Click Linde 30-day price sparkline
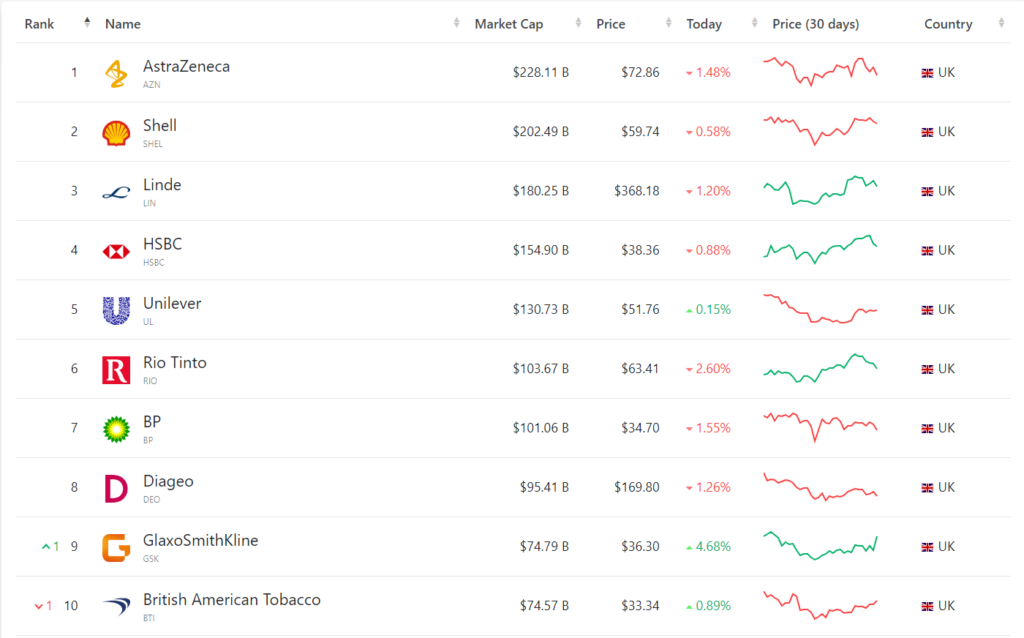This screenshot has width=1024, height=638. click(x=820, y=190)
